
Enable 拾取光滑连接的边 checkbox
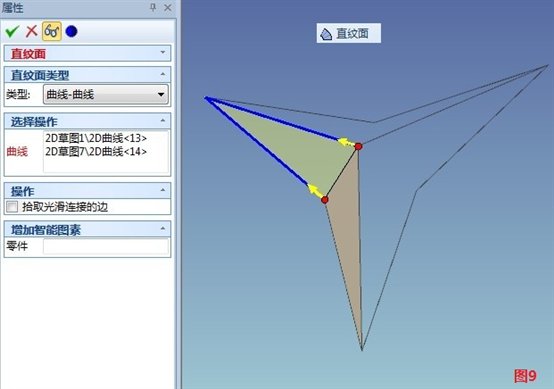(12, 207)
